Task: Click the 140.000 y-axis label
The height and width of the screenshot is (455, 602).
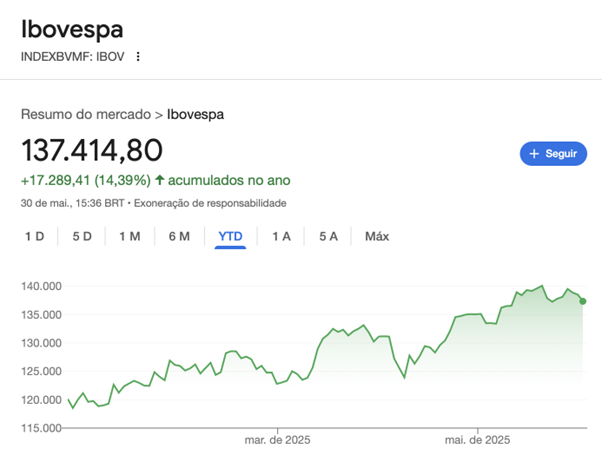Action: (41, 286)
